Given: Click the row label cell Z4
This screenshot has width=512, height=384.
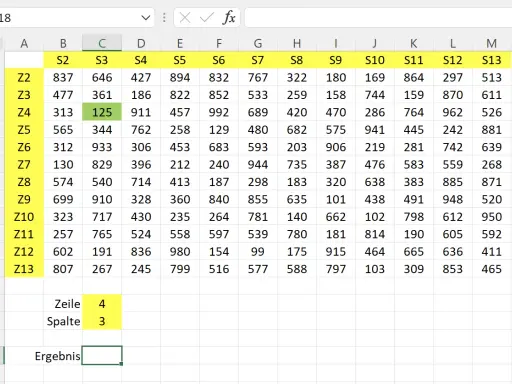Looking at the screenshot, I should tap(24, 112).
